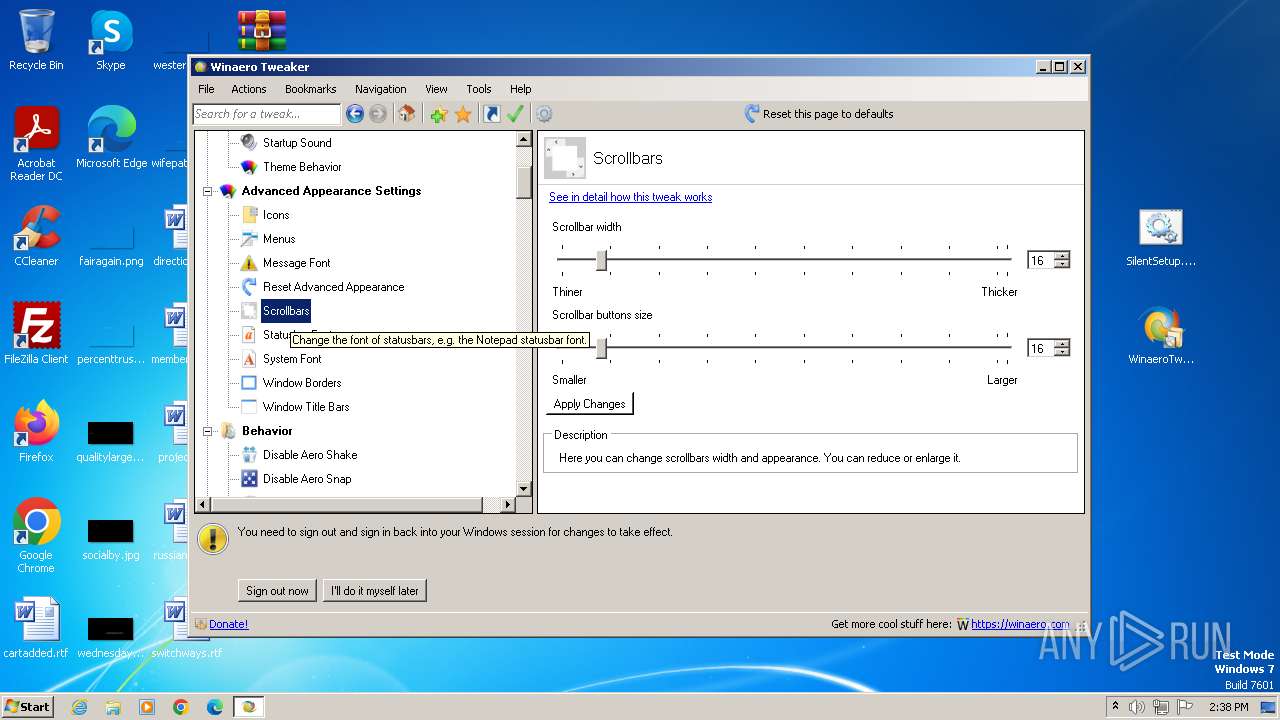Screen dimensions: 1280x720
Task: Select CCleaner desktop shortcut
Action: tap(36, 236)
